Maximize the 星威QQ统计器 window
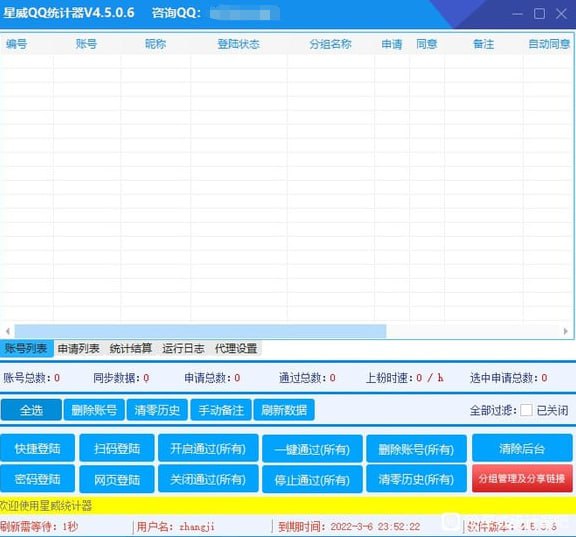Viewport: 576px width, 537px height. tap(539, 14)
